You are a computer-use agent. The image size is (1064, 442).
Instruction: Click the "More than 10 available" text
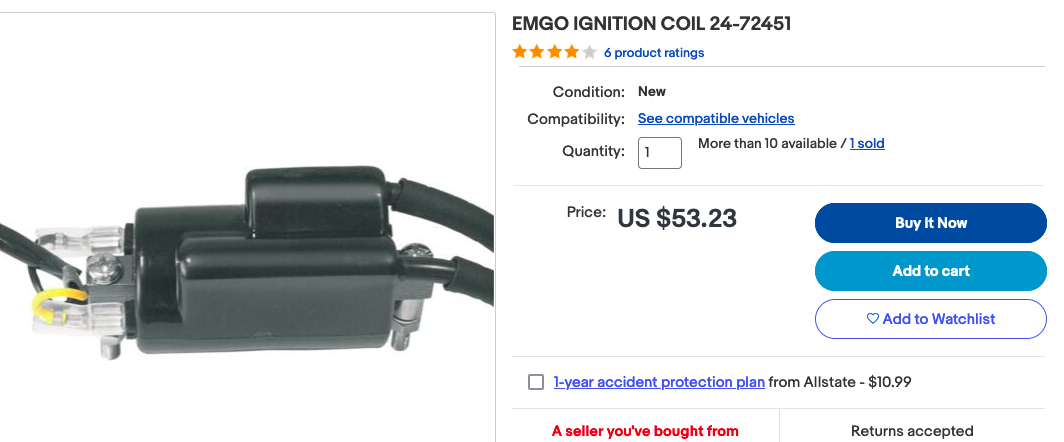(767, 143)
